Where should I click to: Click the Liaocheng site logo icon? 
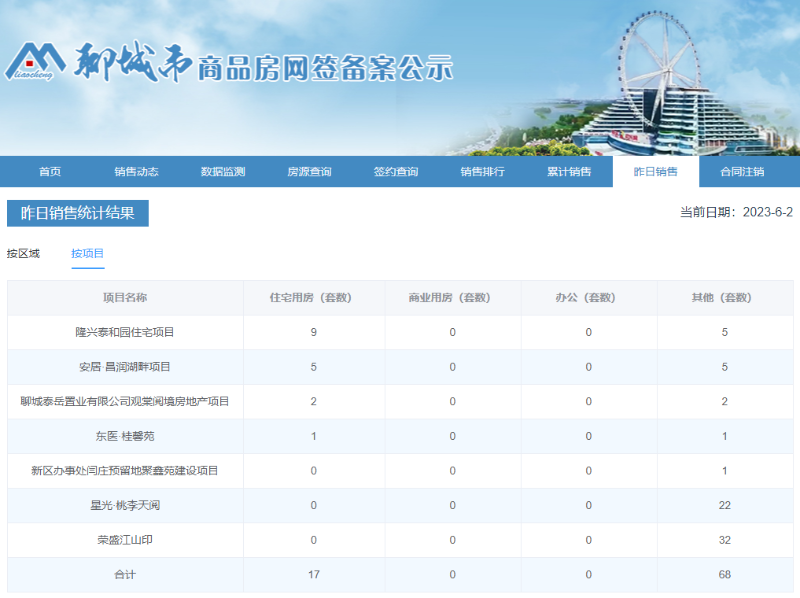(36, 62)
